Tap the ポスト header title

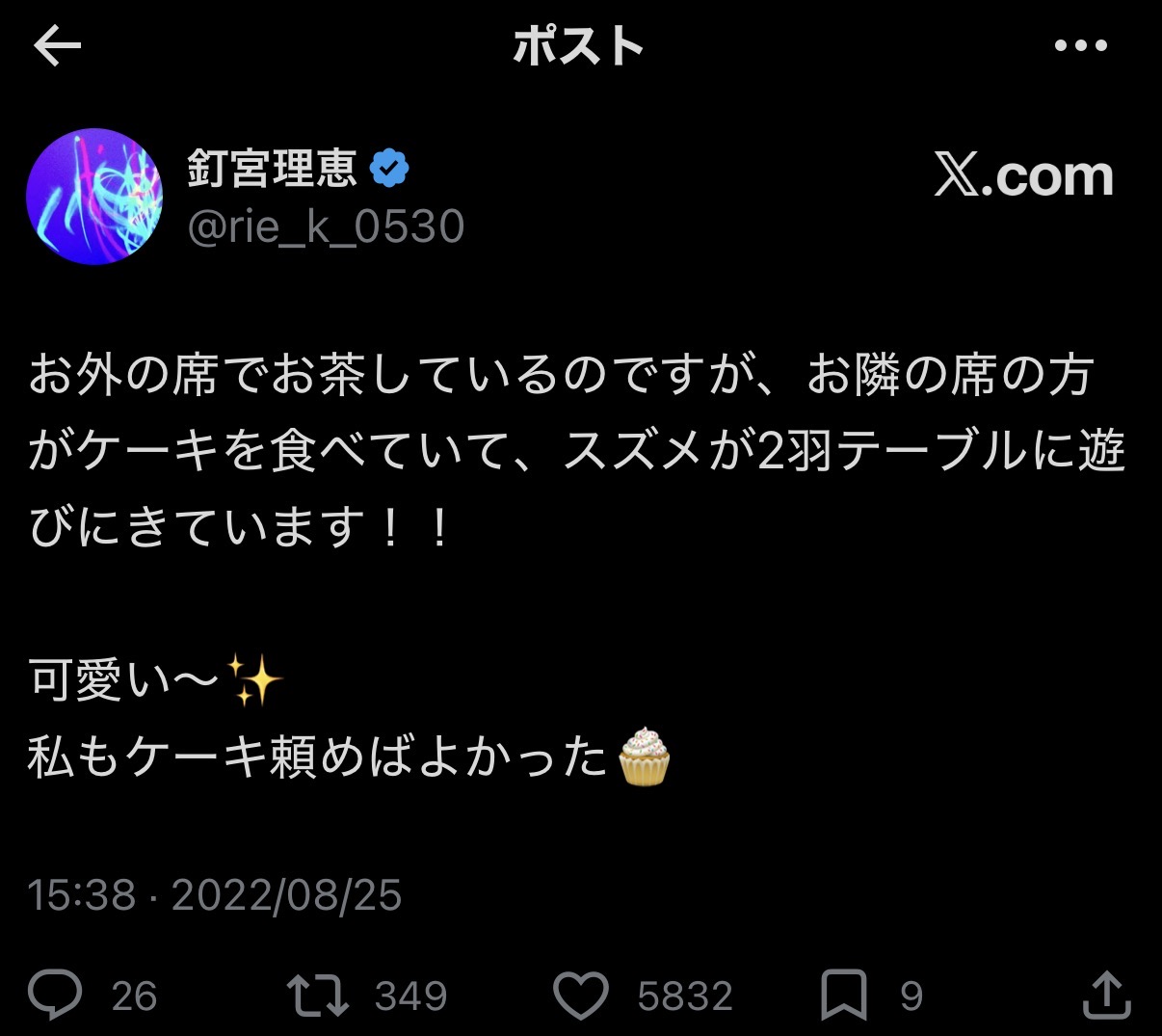579,46
